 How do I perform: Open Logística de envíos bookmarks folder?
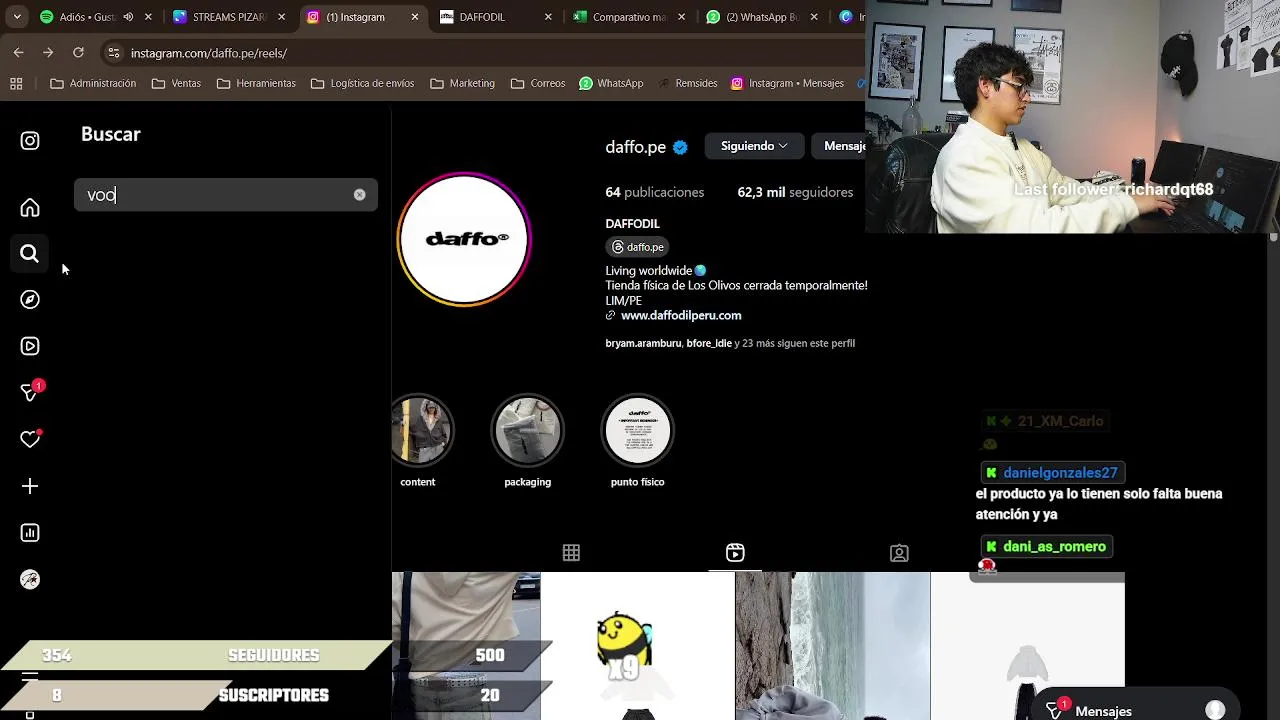(361, 83)
